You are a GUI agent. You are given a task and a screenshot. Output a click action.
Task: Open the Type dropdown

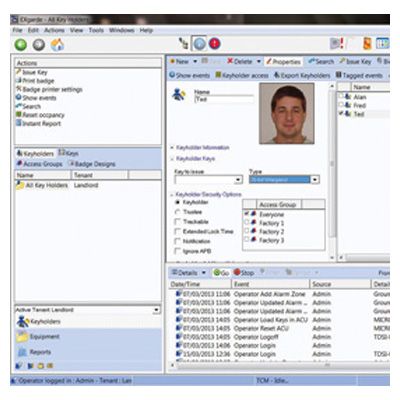[315, 180]
